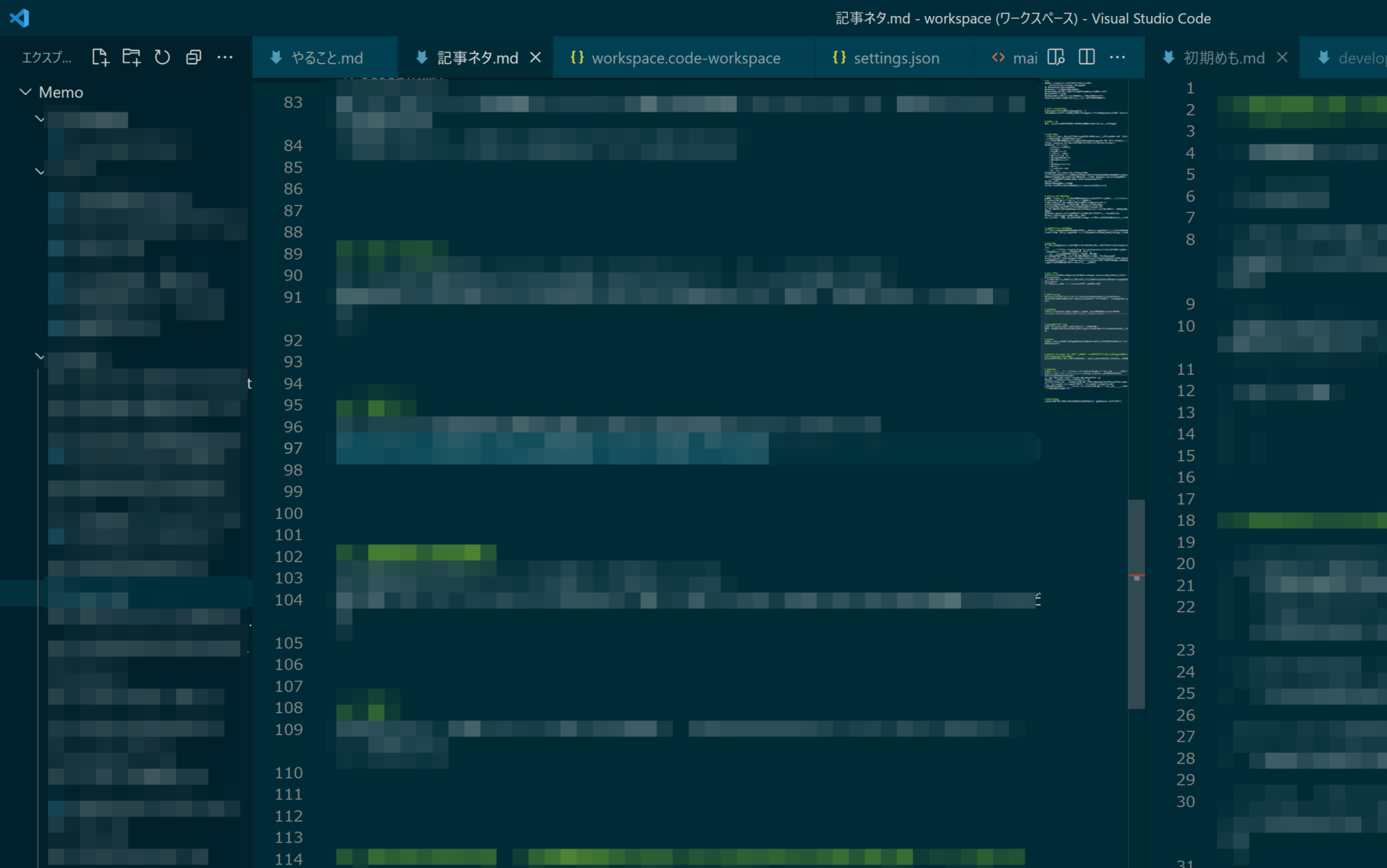
Task: Click line number 18 in right editor
Action: coord(1186,520)
